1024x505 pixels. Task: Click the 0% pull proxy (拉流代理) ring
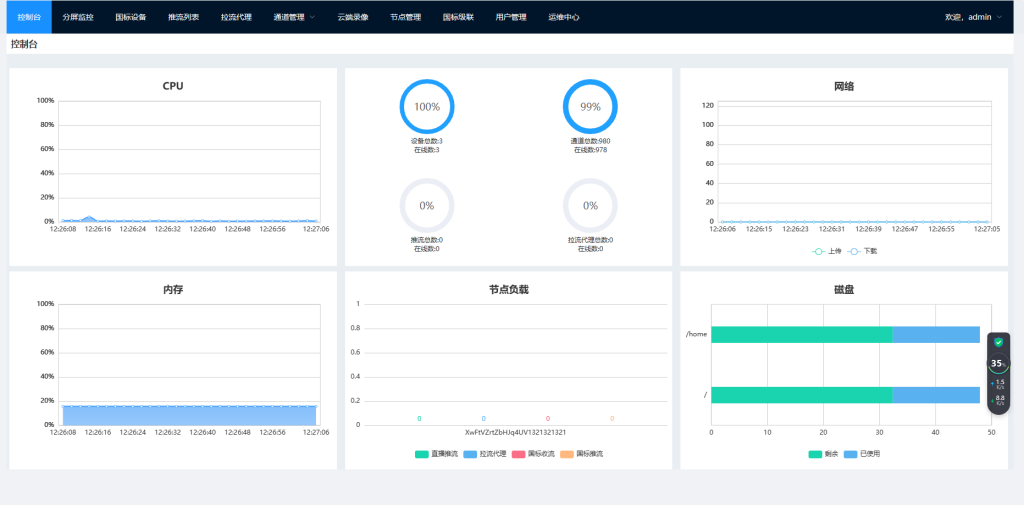[590, 205]
